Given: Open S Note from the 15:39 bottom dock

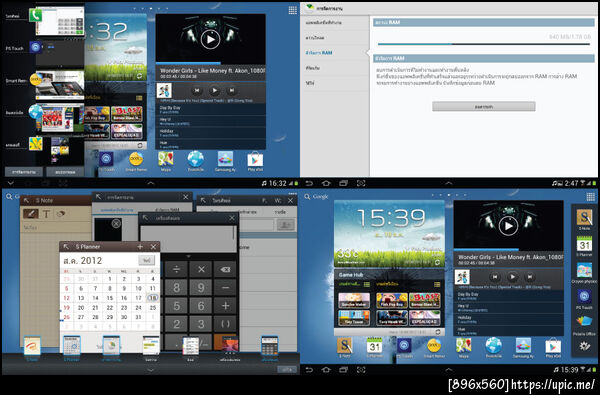Looking at the screenshot, I should [x=345, y=346].
